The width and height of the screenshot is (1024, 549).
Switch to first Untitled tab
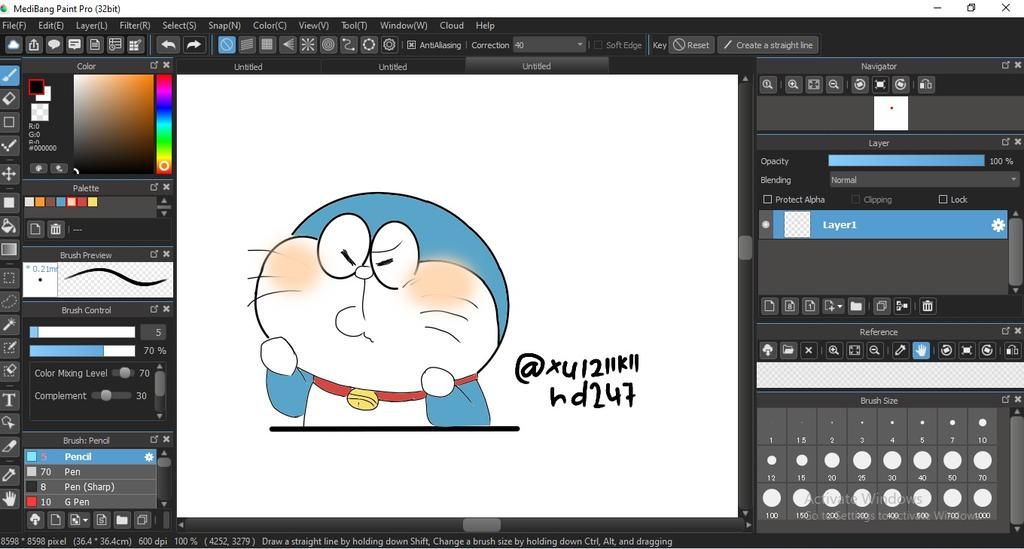coord(248,67)
